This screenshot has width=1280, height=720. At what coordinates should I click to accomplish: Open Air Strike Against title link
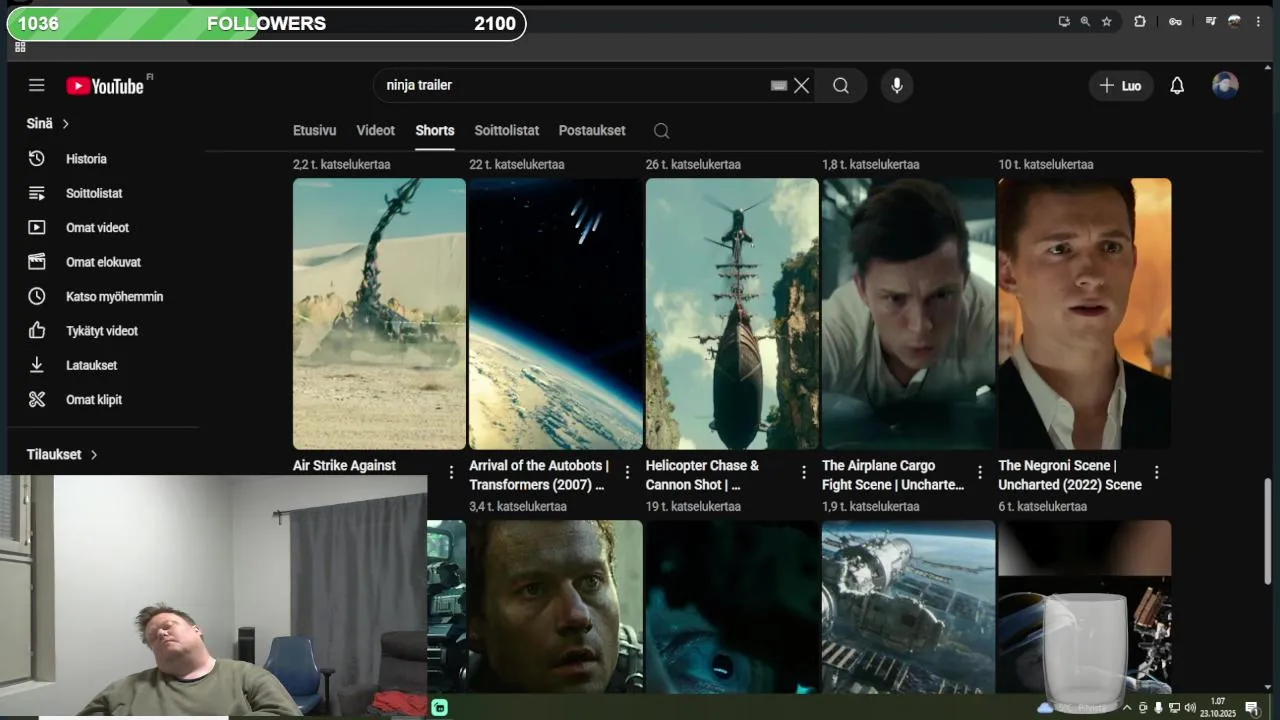pos(344,466)
